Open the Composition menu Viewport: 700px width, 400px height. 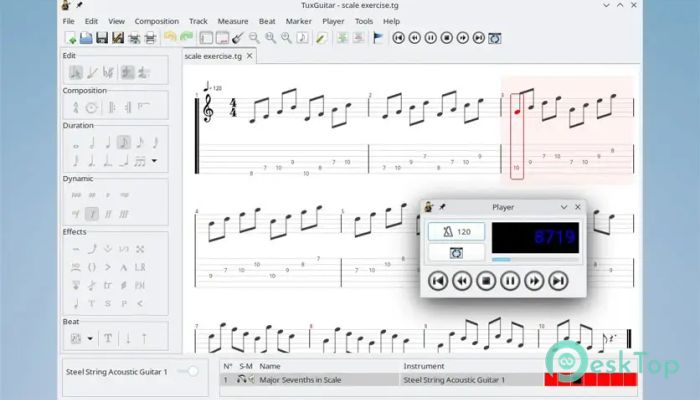pyautogui.click(x=157, y=21)
